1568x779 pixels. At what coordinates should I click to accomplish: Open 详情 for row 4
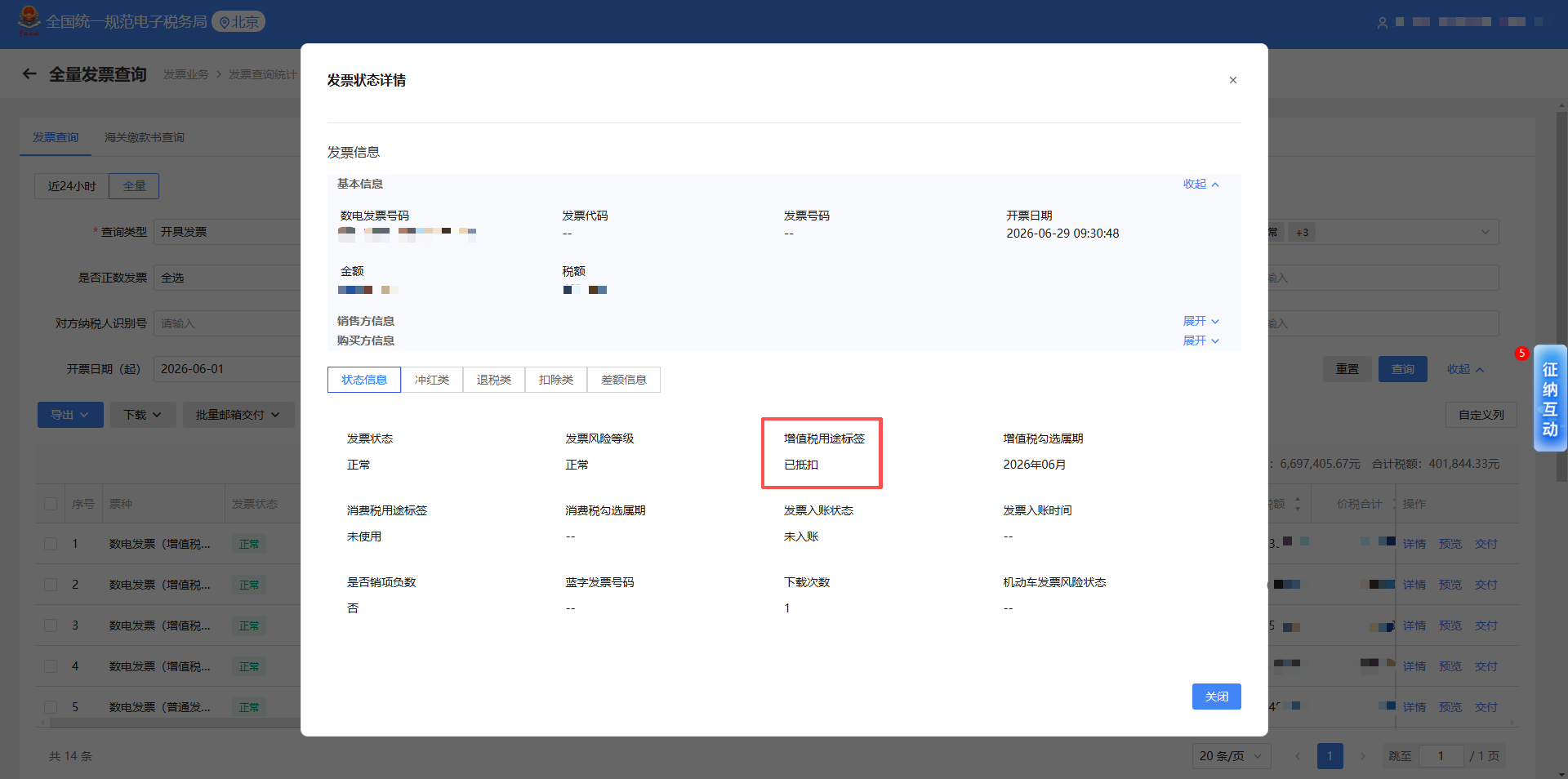pyautogui.click(x=1414, y=666)
